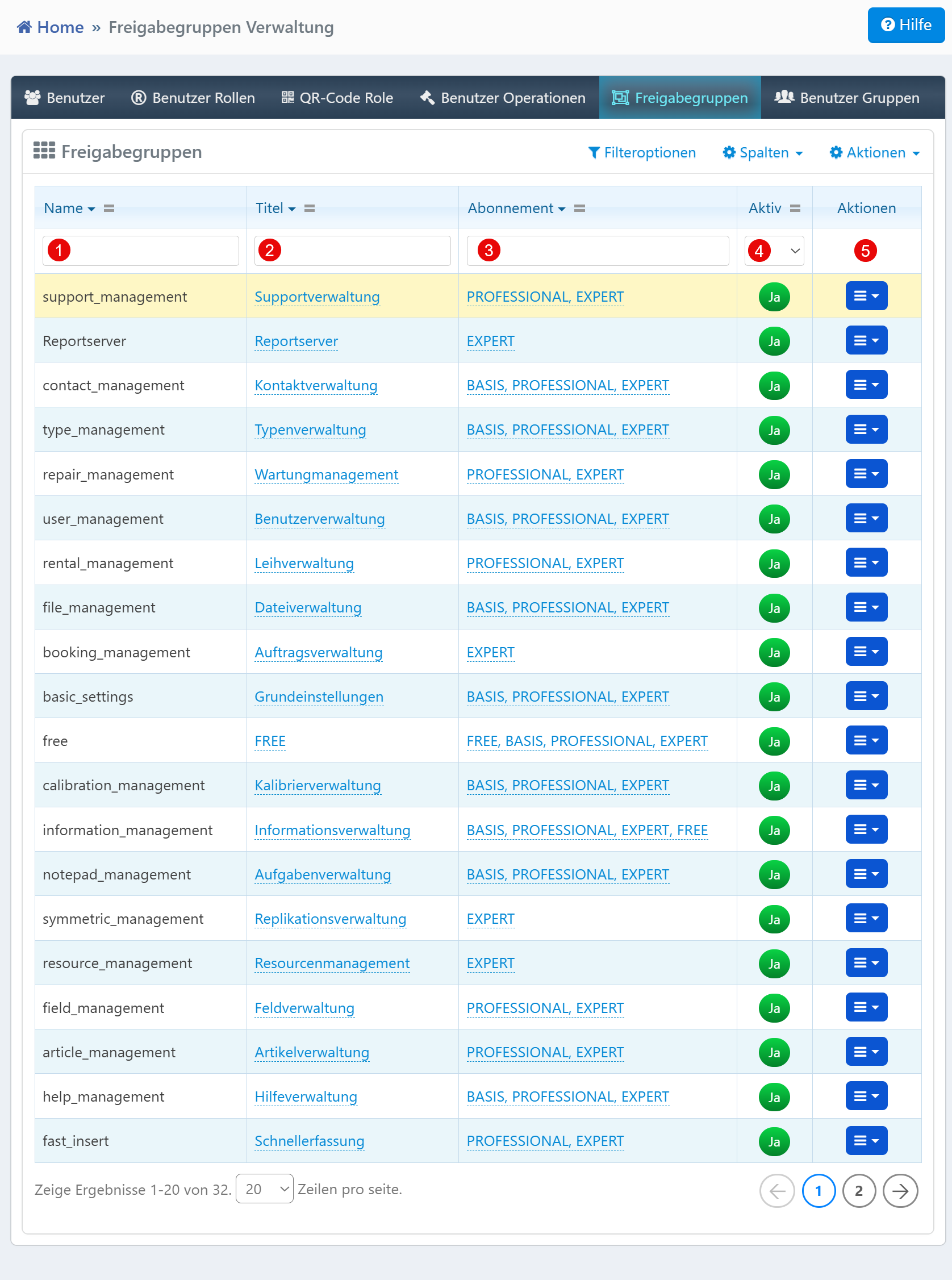Open the Spalten dropdown
Viewport: 952px width, 1280px height.
tap(762, 153)
